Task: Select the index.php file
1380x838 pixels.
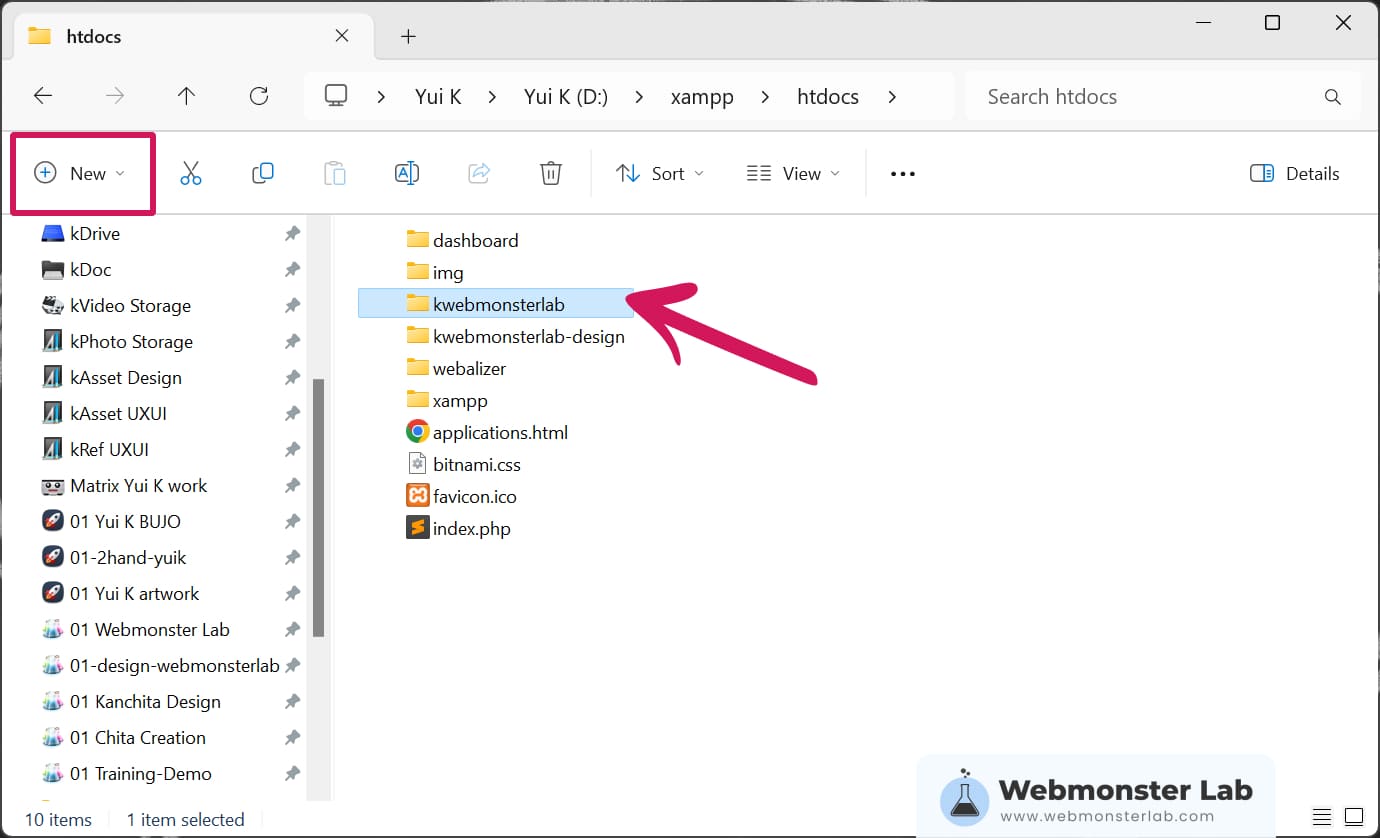Action: click(471, 529)
